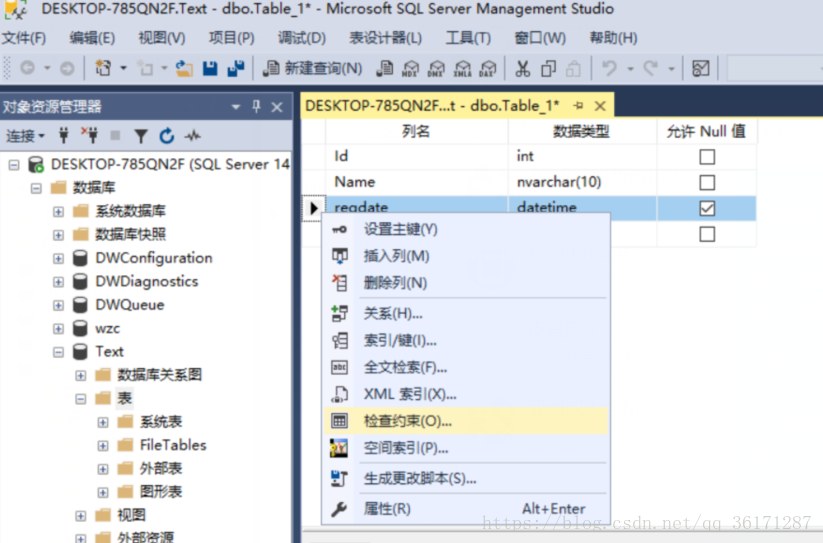Choose 插入列(M) in context menu
The image size is (823, 543).
(466, 256)
